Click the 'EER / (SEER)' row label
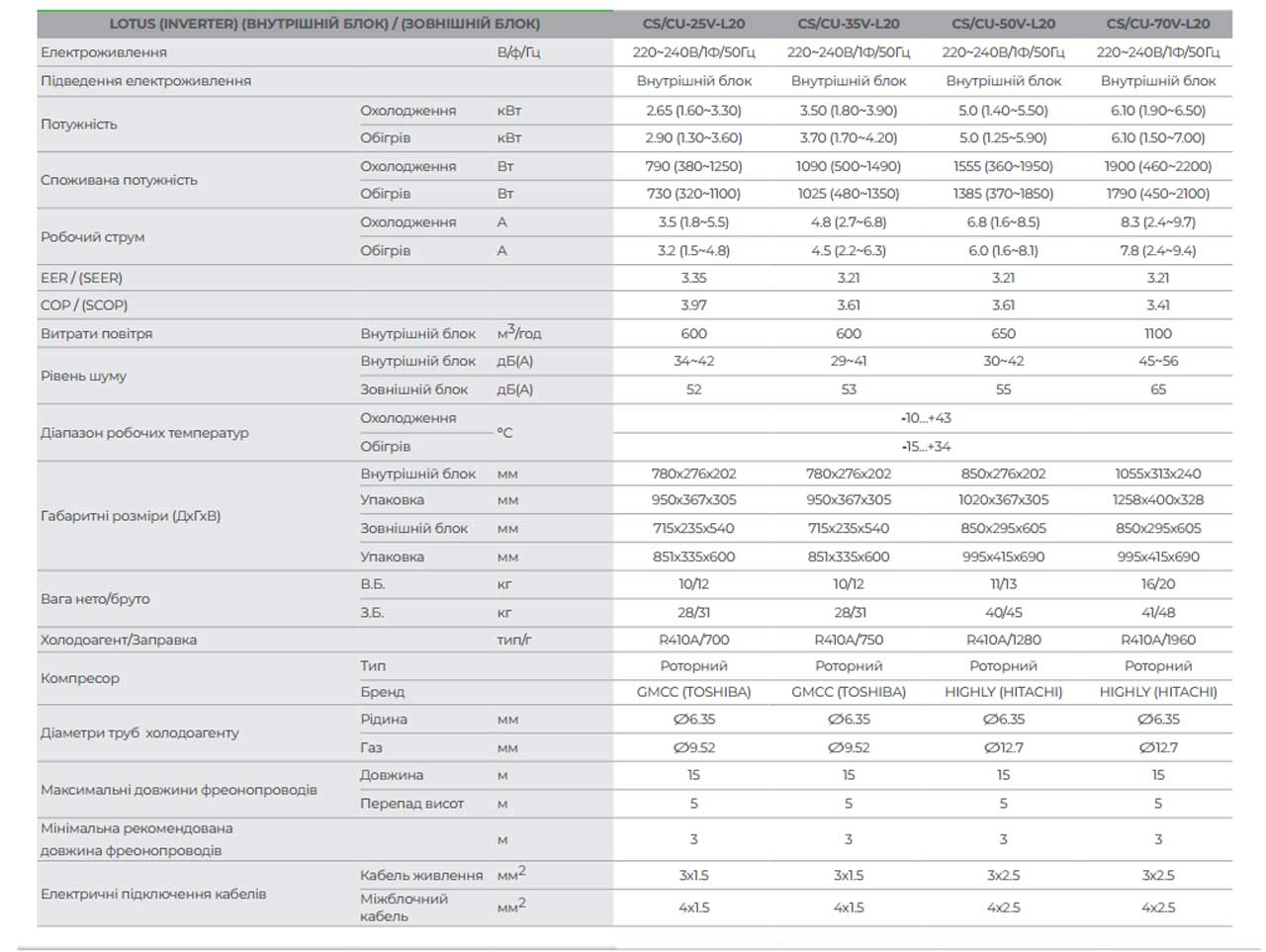This screenshot has height=952, width=1266. tap(81, 278)
